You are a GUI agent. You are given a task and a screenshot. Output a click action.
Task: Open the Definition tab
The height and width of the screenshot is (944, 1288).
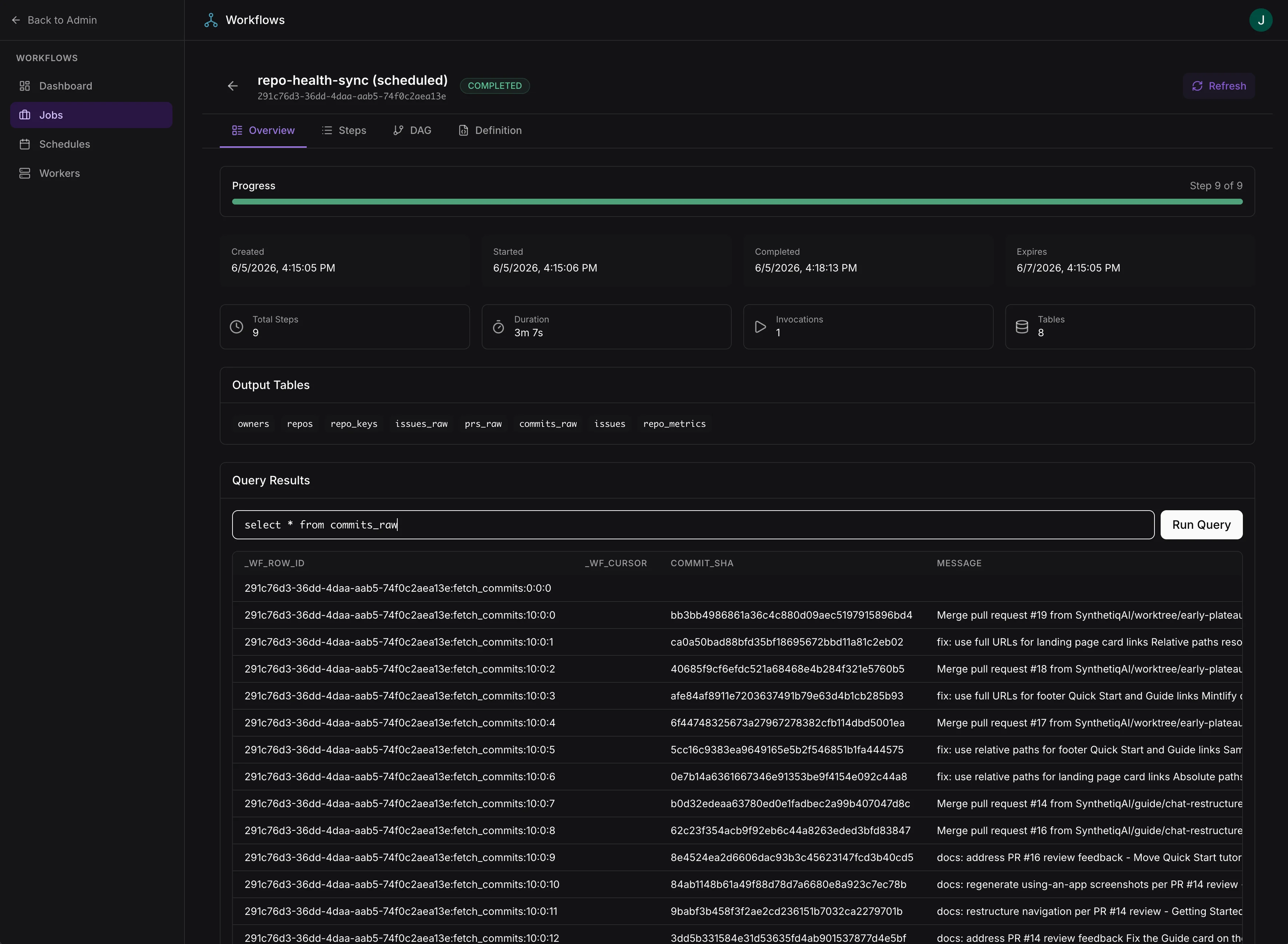pyautogui.click(x=489, y=130)
